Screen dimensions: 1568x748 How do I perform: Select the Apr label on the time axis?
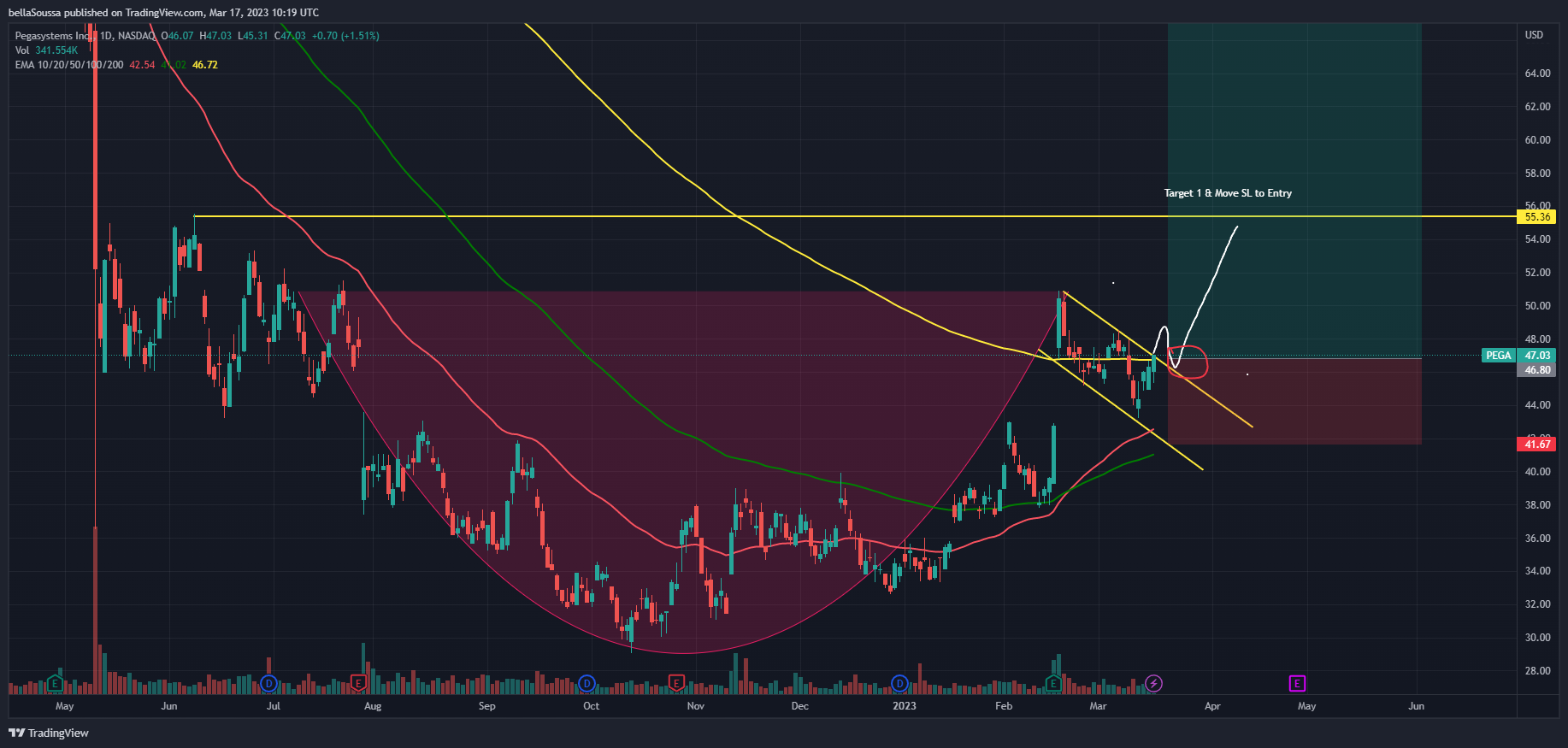tap(1212, 706)
